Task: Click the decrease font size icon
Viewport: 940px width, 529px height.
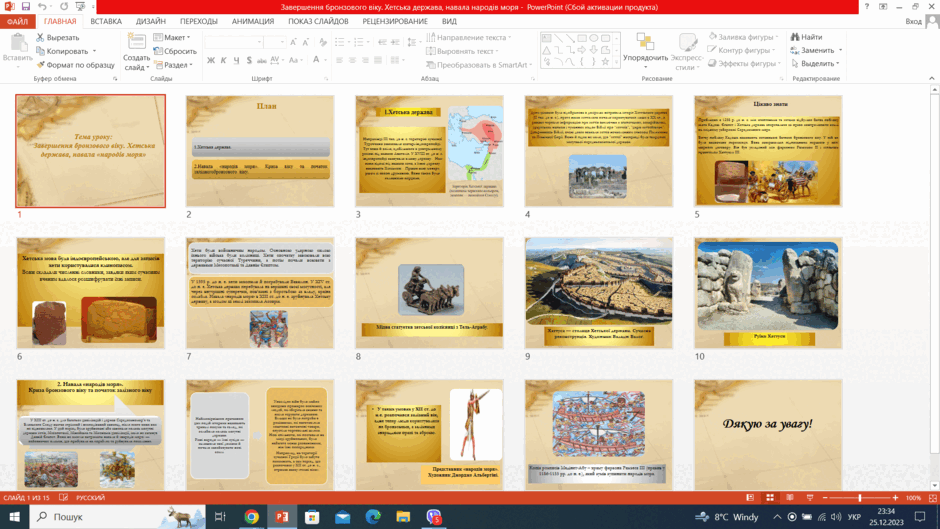Action: (x=306, y=42)
